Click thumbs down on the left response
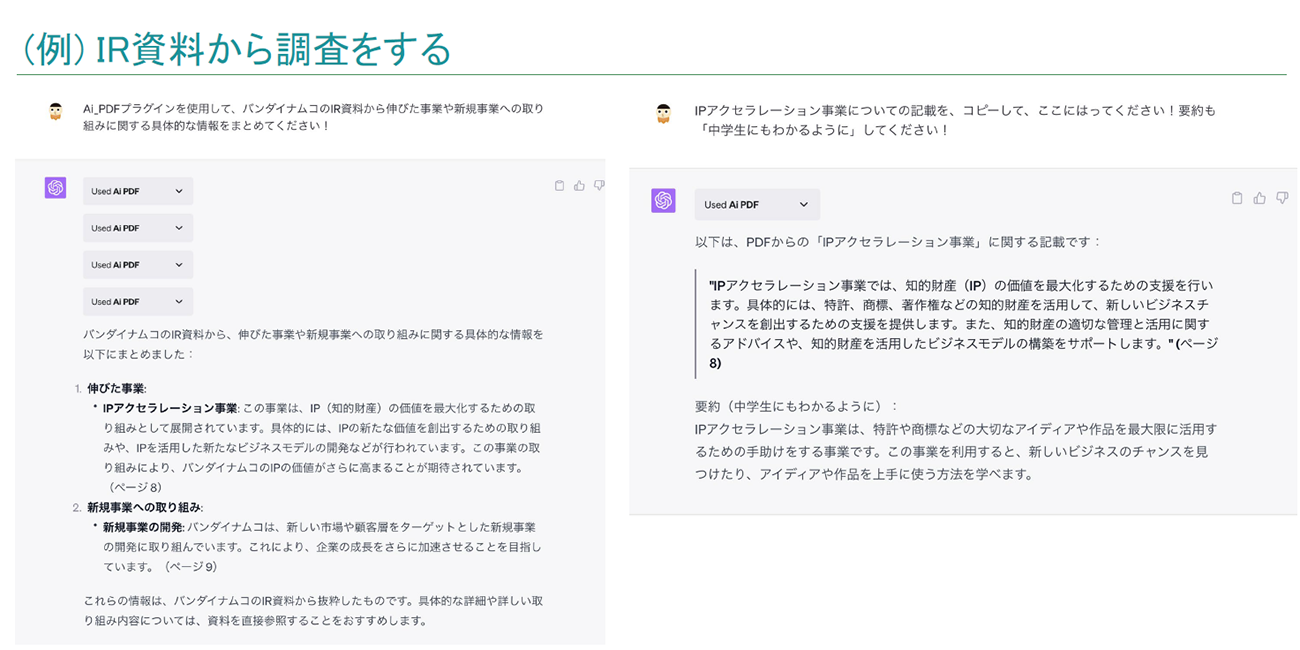Image resolution: width=1300 pixels, height=650 pixels. click(x=599, y=185)
